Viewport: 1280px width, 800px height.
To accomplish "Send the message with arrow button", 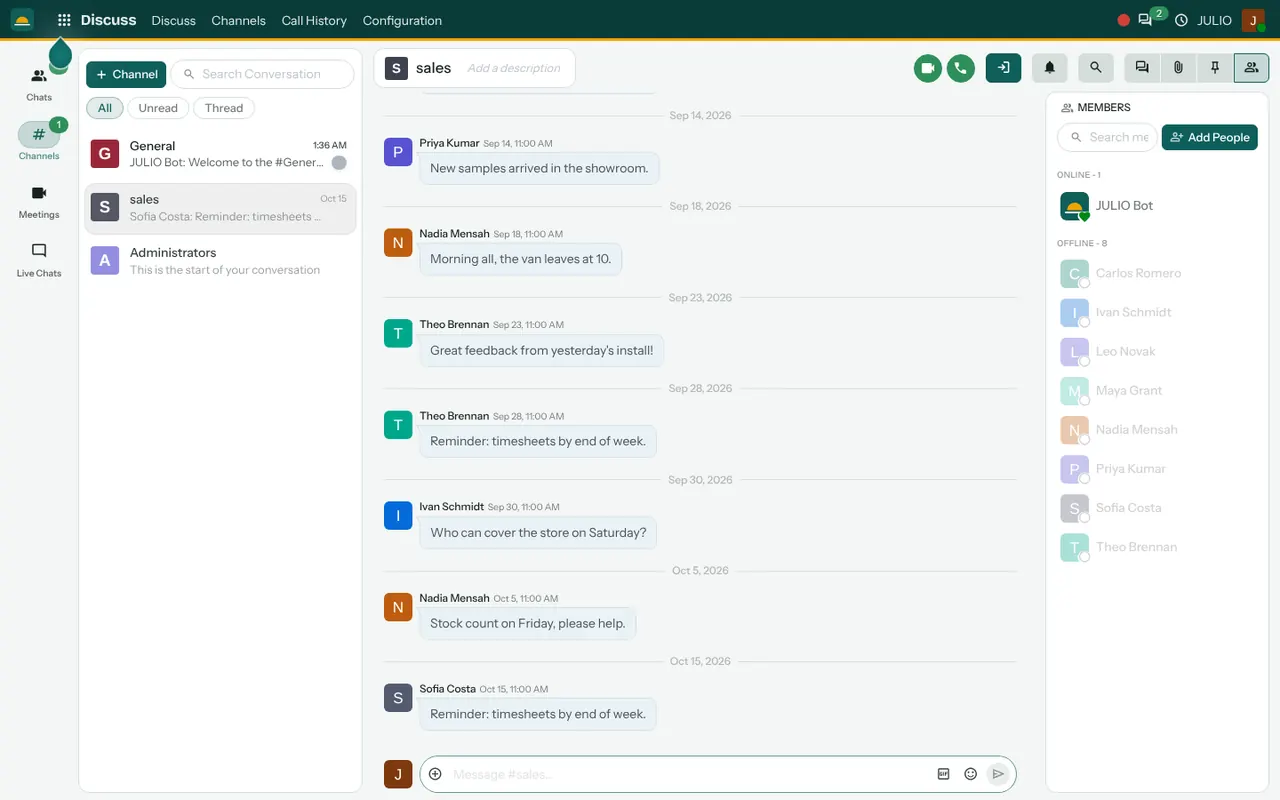I will tap(997, 774).
